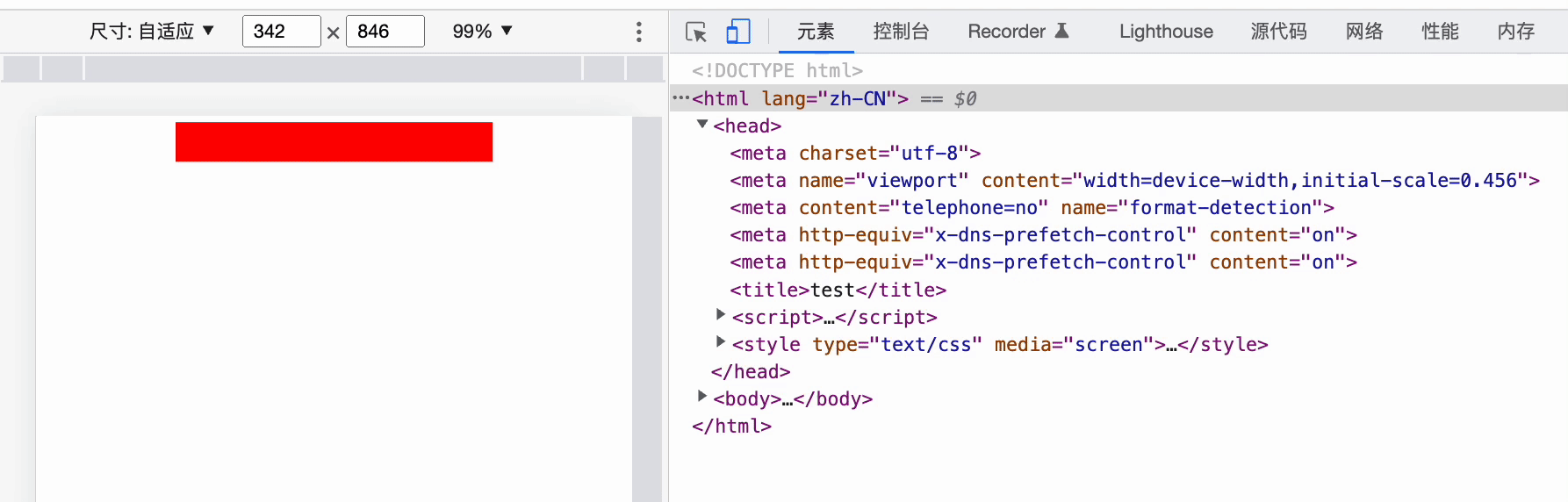Select the meta viewport line
The height and width of the screenshot is (502, 1568).
coord(1134,181)
